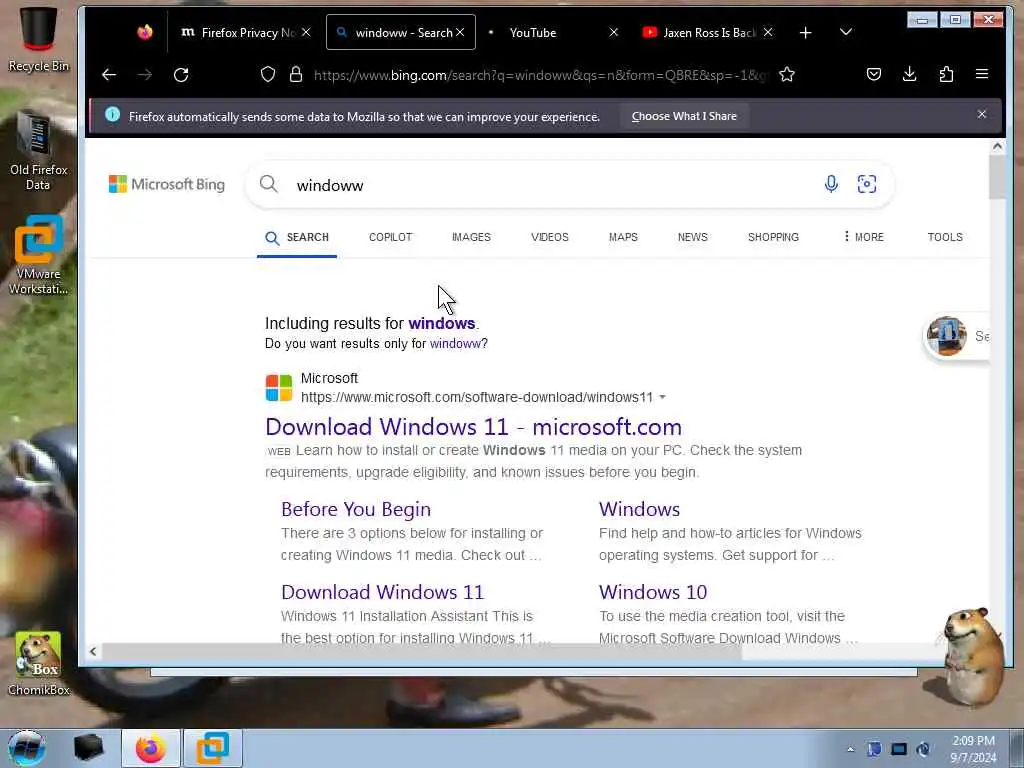Viewport: 1024px width, 768px height.
Task: Open the Recycle Bin desktop icon
Action: [38, 39]
